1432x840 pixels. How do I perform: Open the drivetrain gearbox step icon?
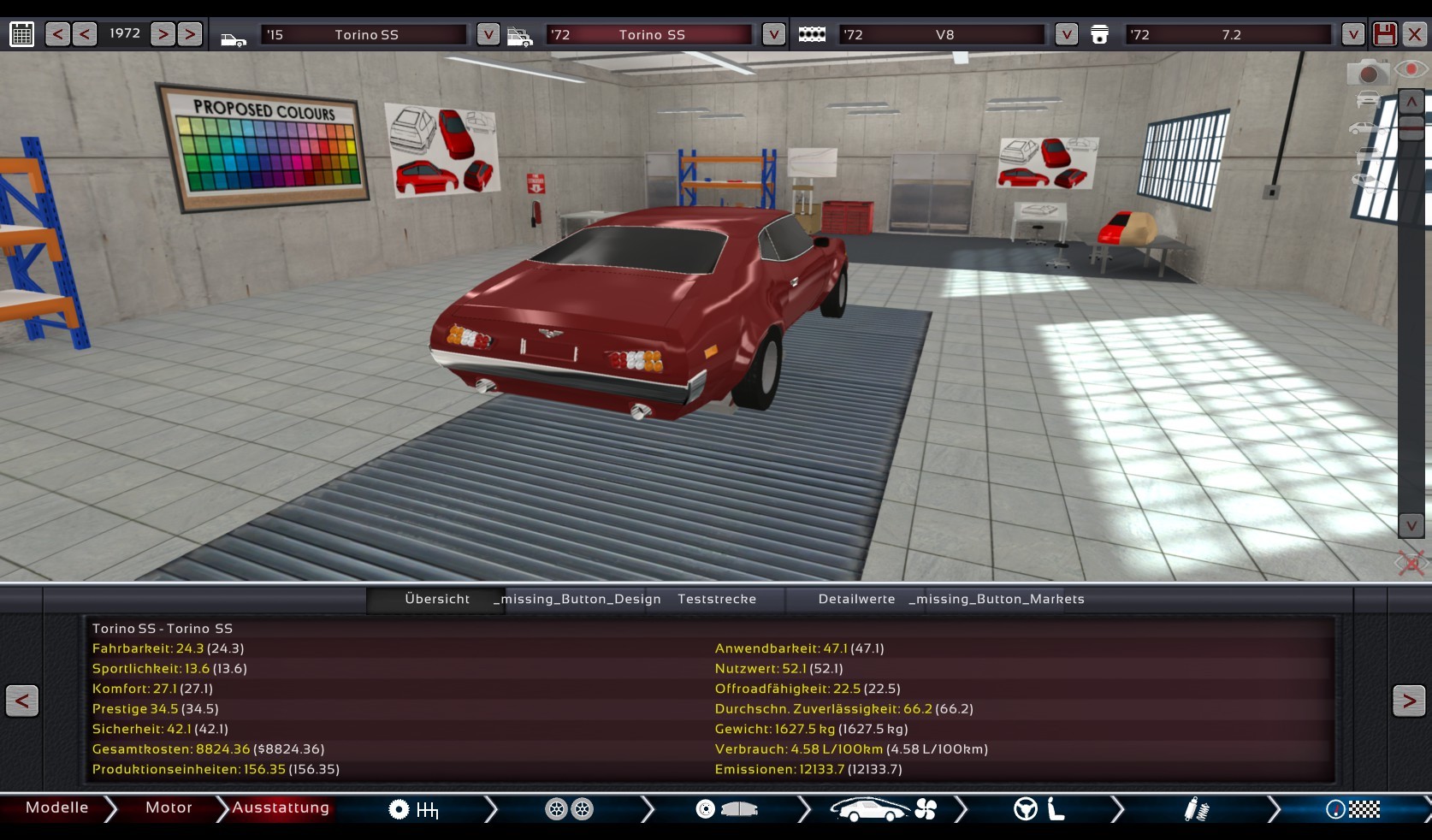coord(413,809)
